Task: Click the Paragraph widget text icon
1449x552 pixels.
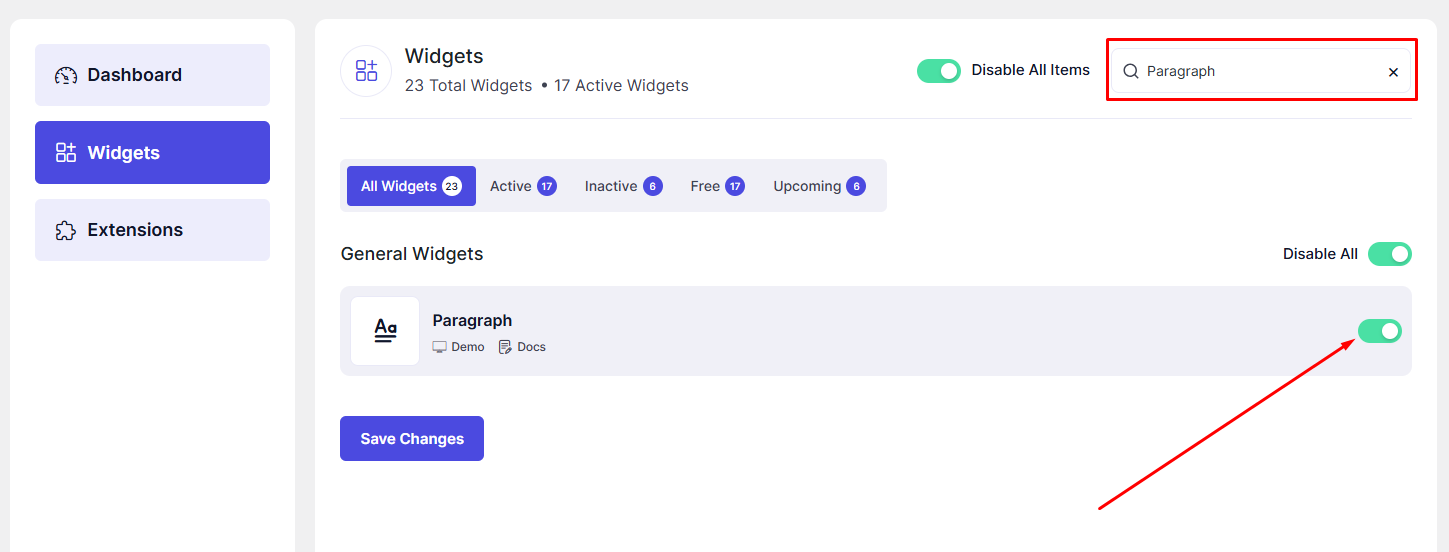Action: (385, 331)
